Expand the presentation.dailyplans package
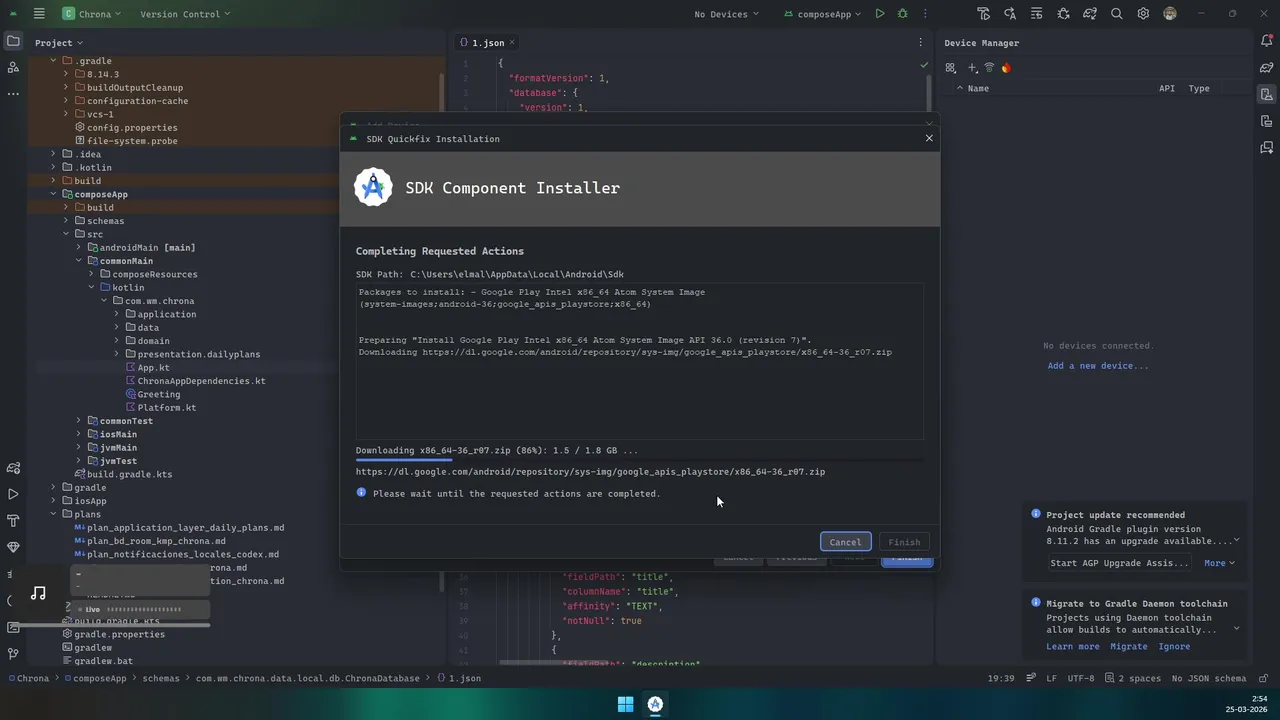The image size is (1280, 720). point(117,354)
